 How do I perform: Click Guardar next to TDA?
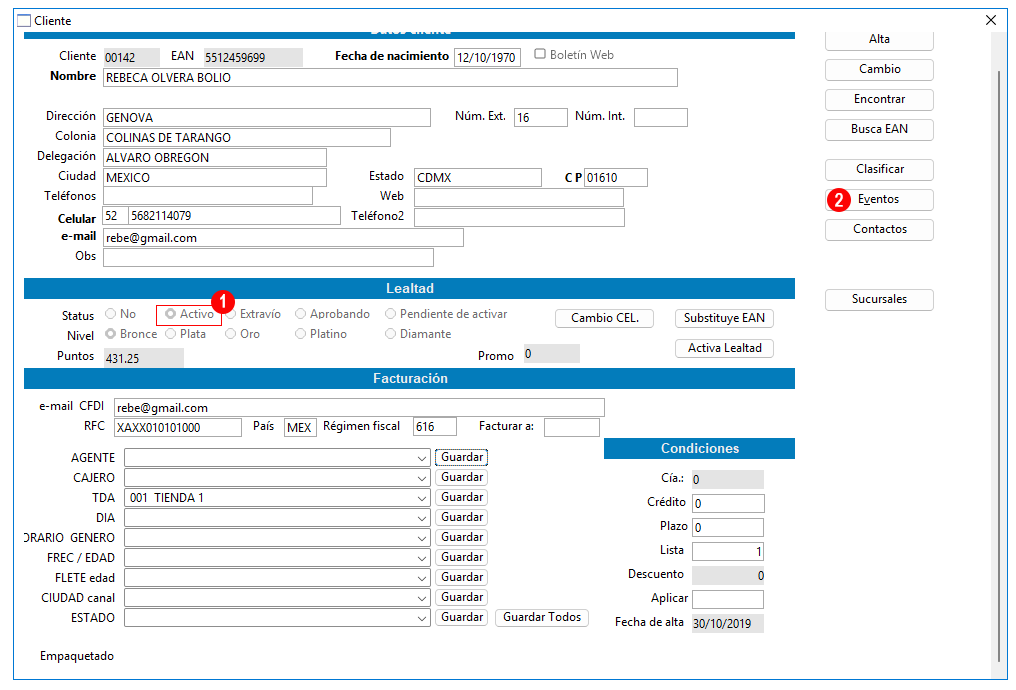tap(461, 498)
